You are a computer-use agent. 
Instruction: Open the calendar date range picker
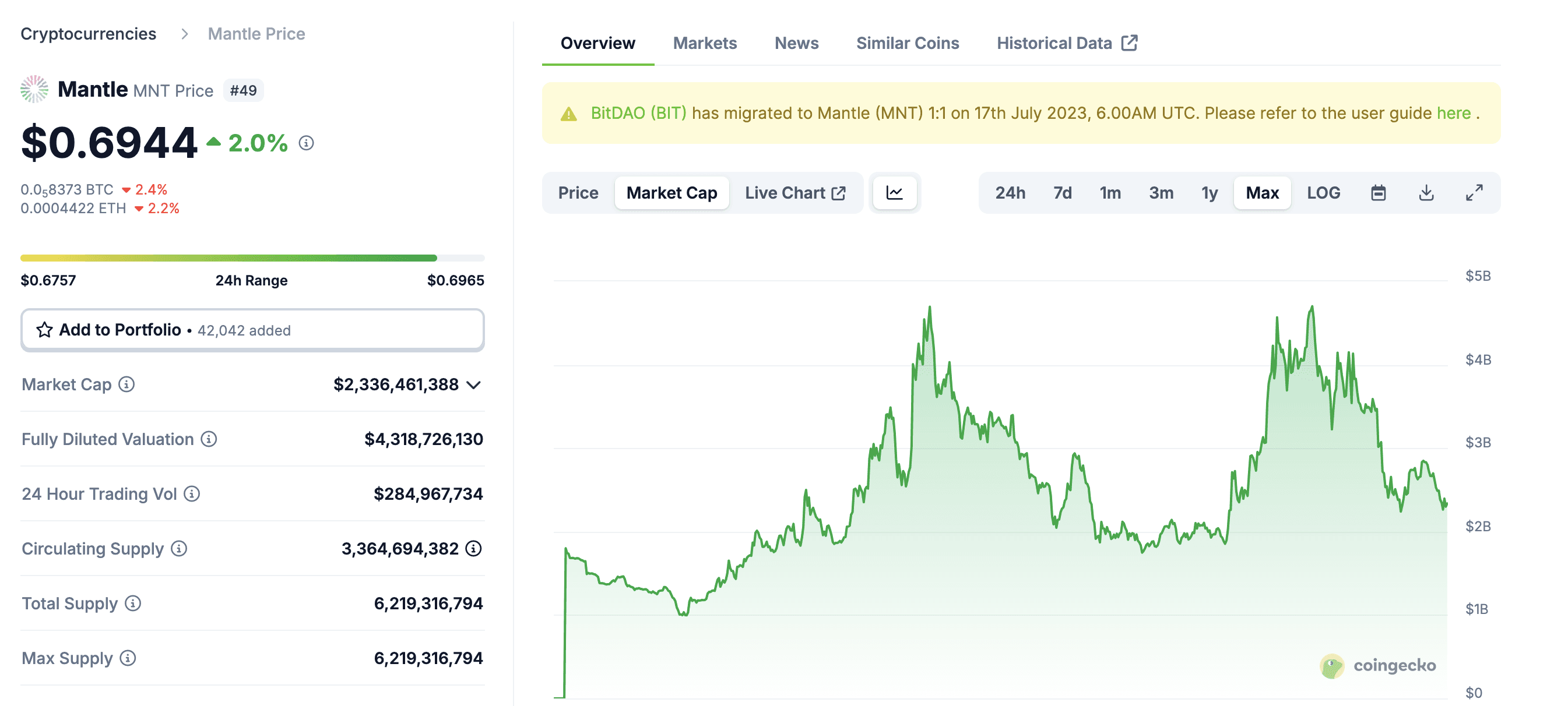1378,193
